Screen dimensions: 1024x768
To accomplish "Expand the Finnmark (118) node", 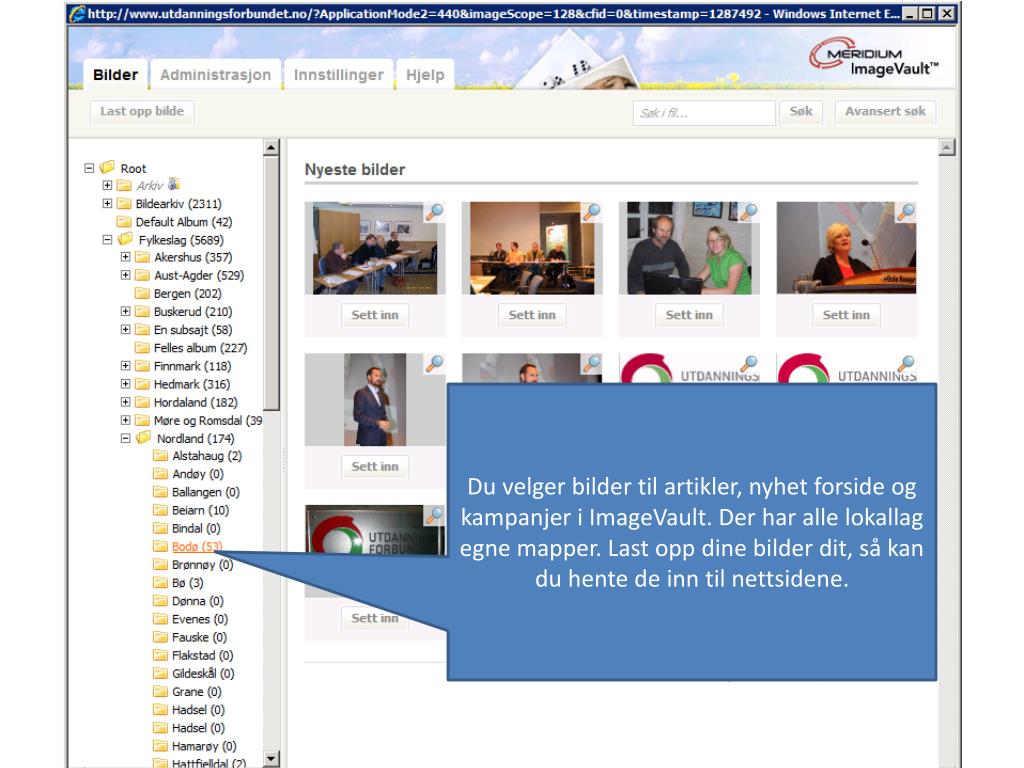I will pos(125,366).
